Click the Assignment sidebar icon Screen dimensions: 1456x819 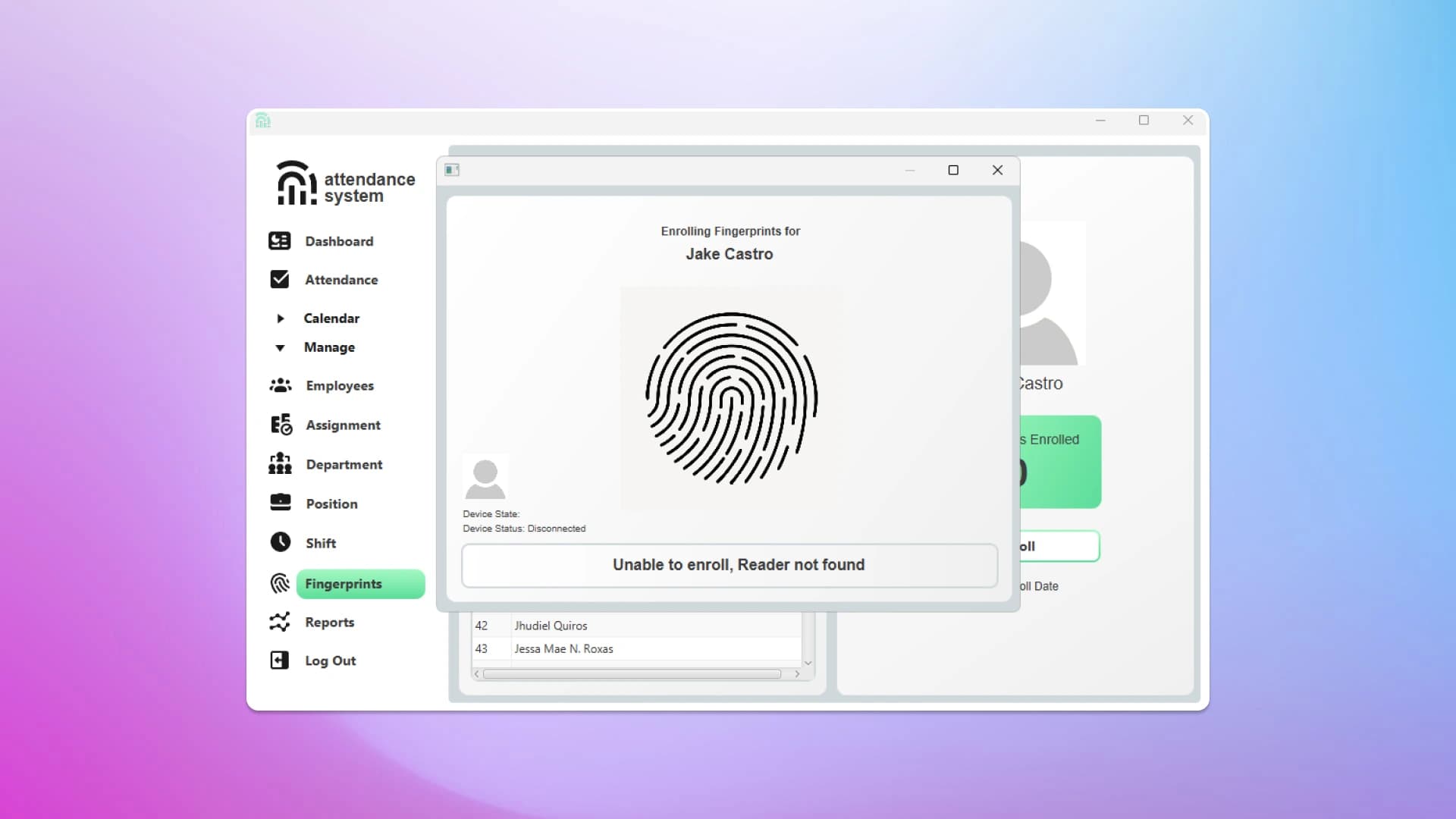point(281,425)
